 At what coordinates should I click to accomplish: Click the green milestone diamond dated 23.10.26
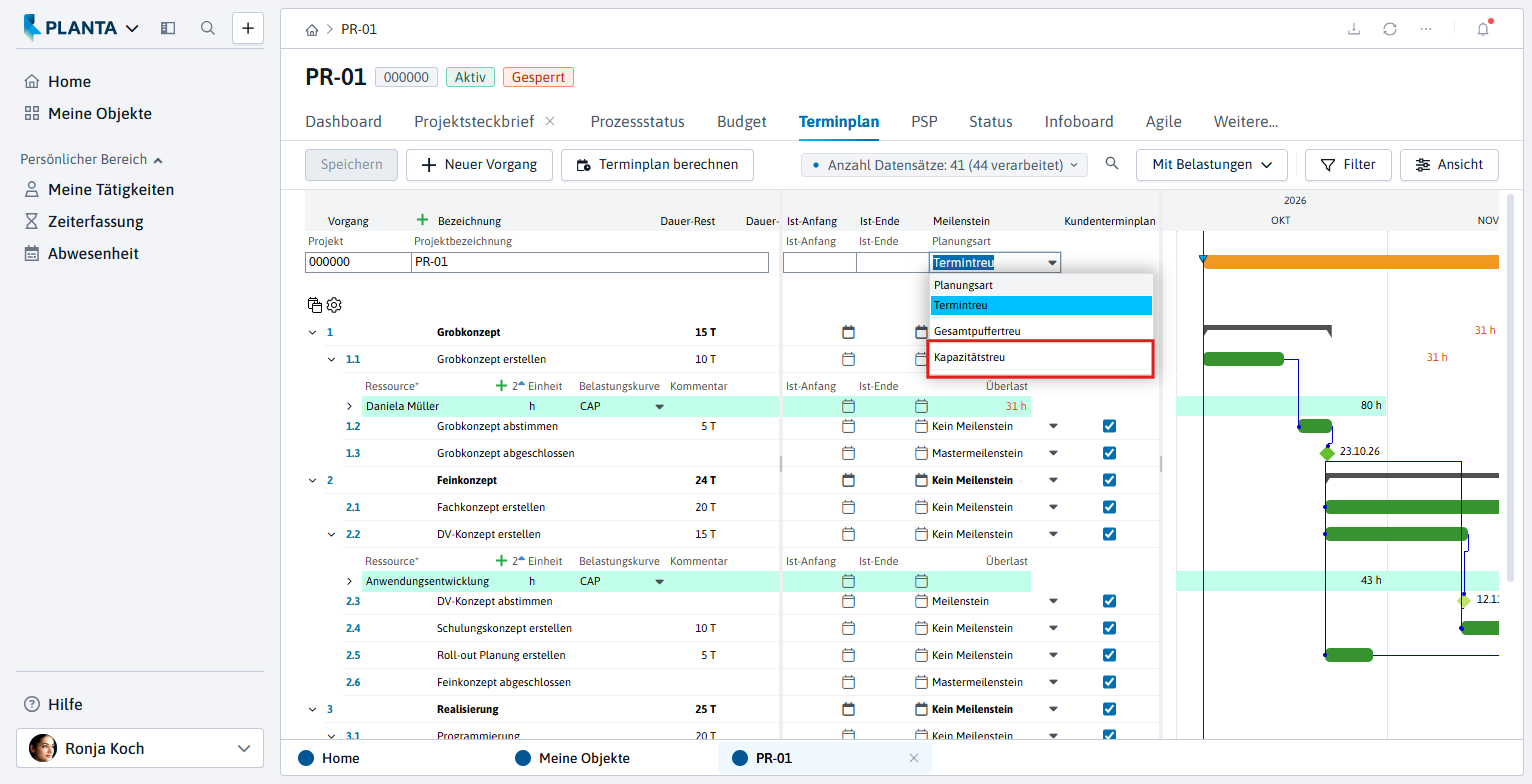1327,453
